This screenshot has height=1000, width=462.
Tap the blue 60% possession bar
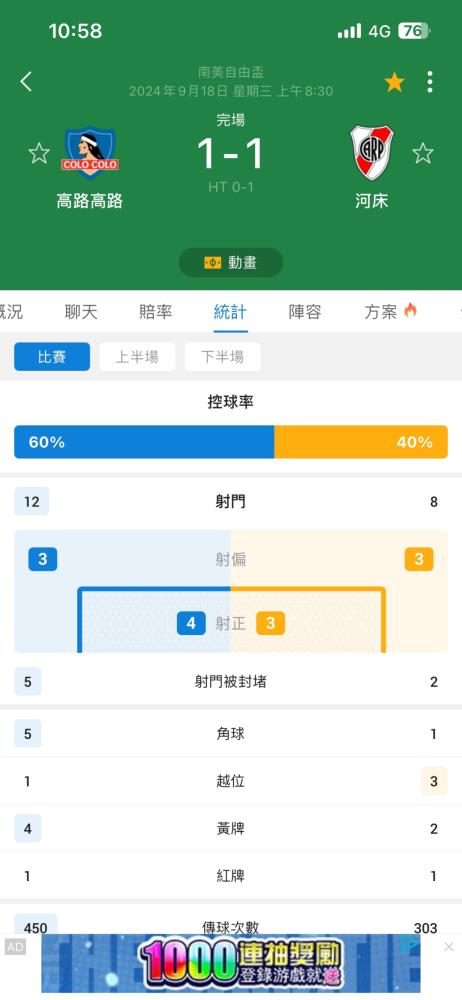[x=144, y=442]
